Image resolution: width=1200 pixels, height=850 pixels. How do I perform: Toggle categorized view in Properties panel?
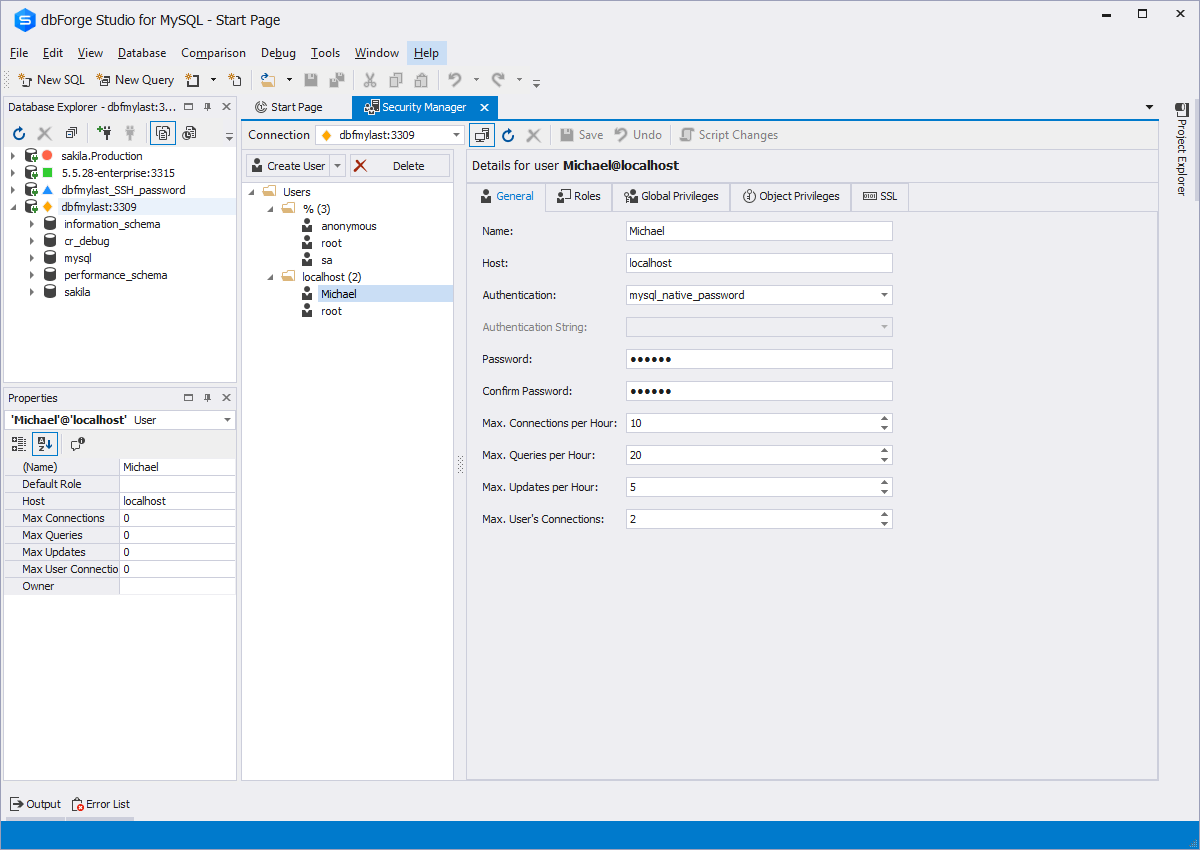[x=19, y=444]
